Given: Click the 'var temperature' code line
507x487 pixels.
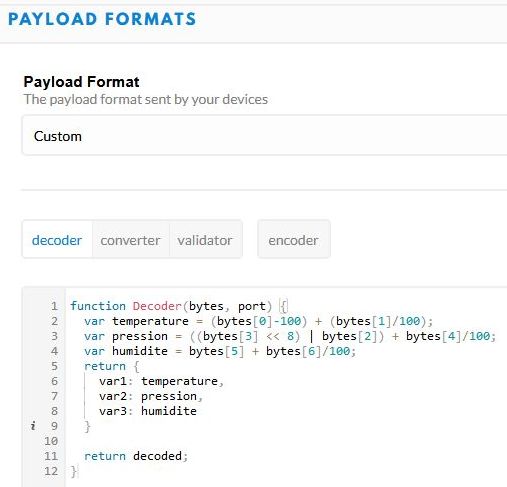Looking at the screenshot, I should (x=258, y=321).
